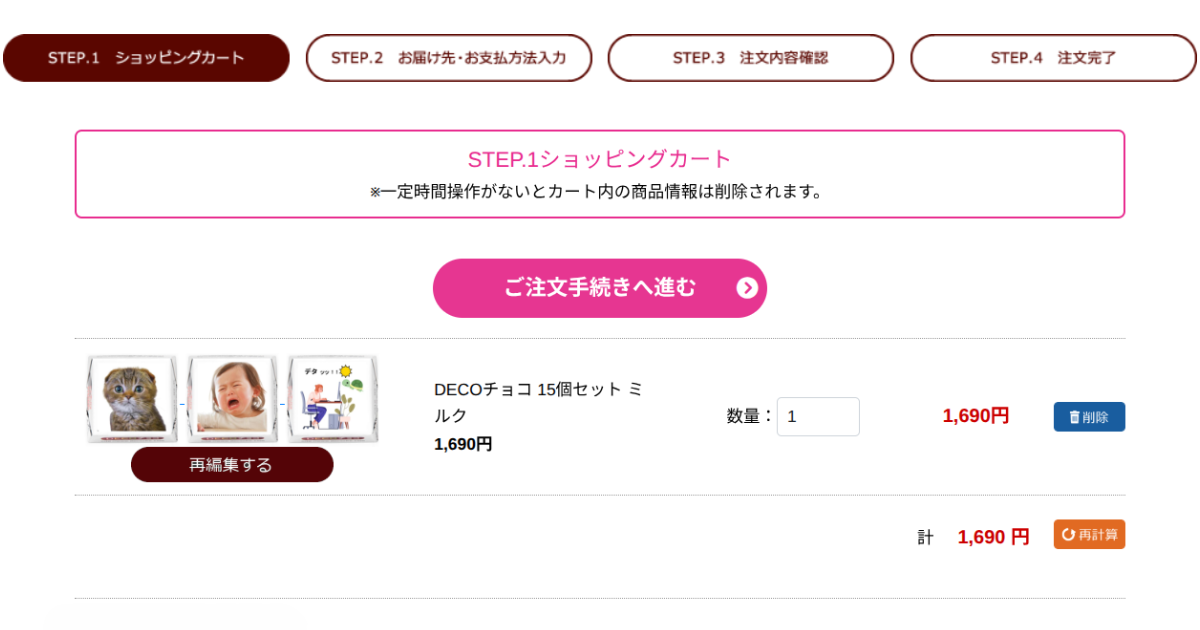The image size is (1200, 630).
Task: Select STEP.2 お届け先・お支払方法入力 tab
Action: tap(449, 58)
